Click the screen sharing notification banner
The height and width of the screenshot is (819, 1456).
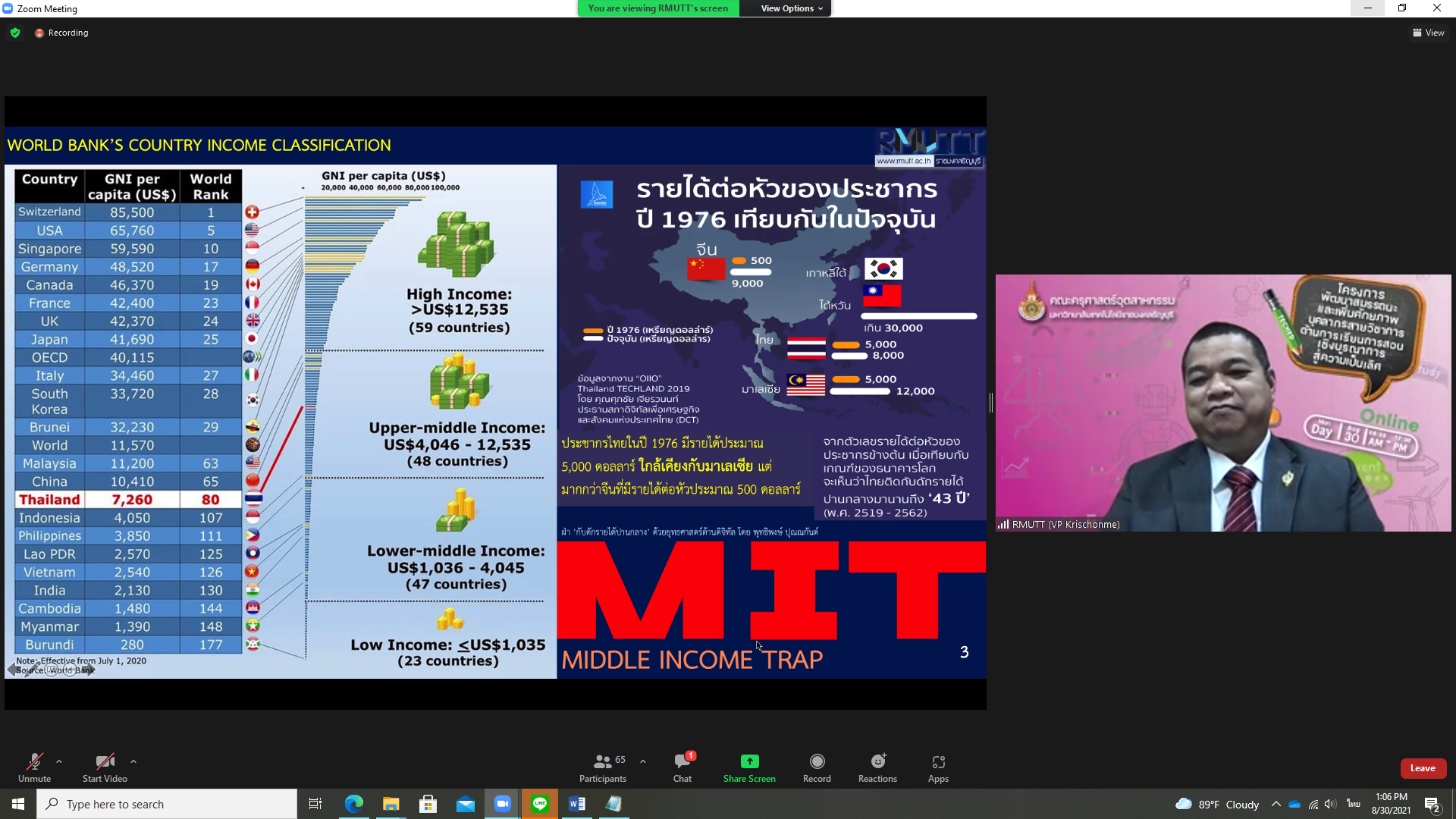[657, 8]
